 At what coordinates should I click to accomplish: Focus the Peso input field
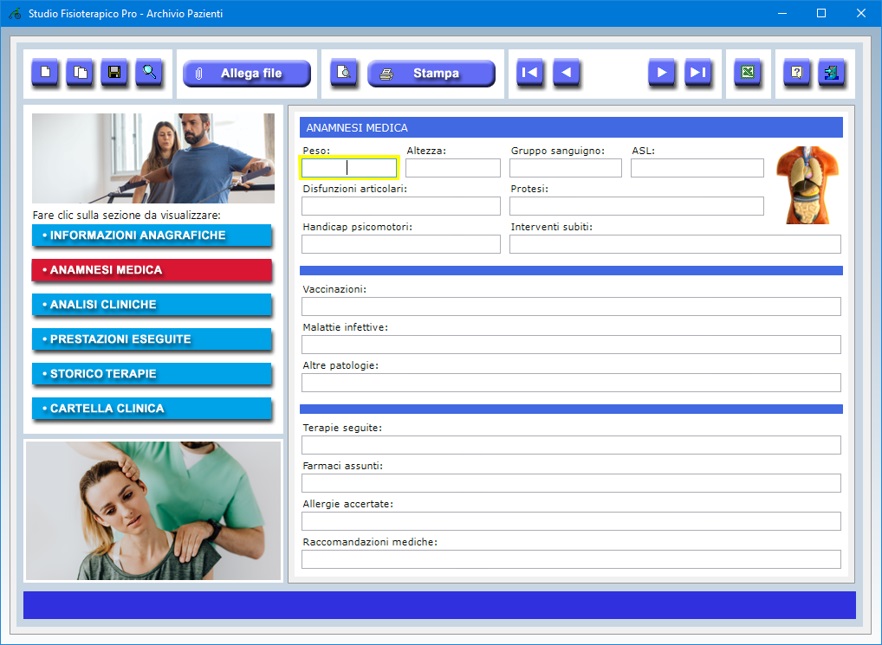[x=349, y=168]
